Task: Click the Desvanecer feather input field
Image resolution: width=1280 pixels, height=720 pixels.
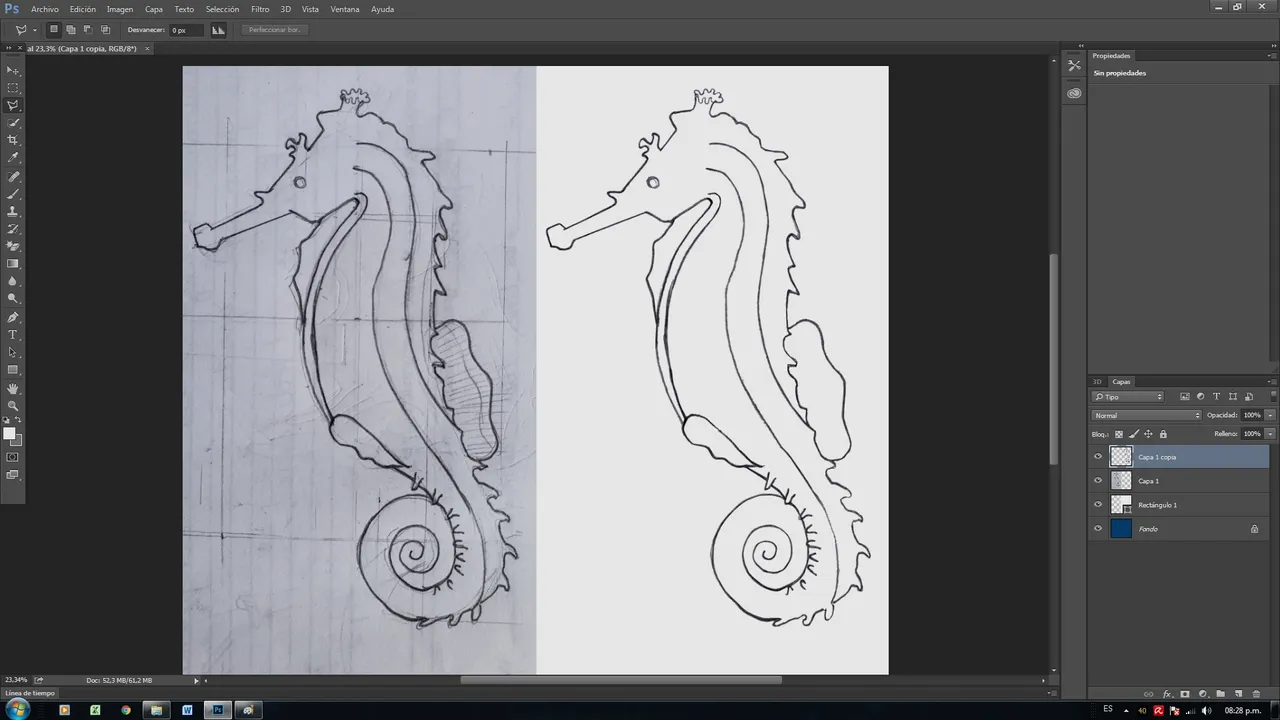Action: click(x=186, y=30)
